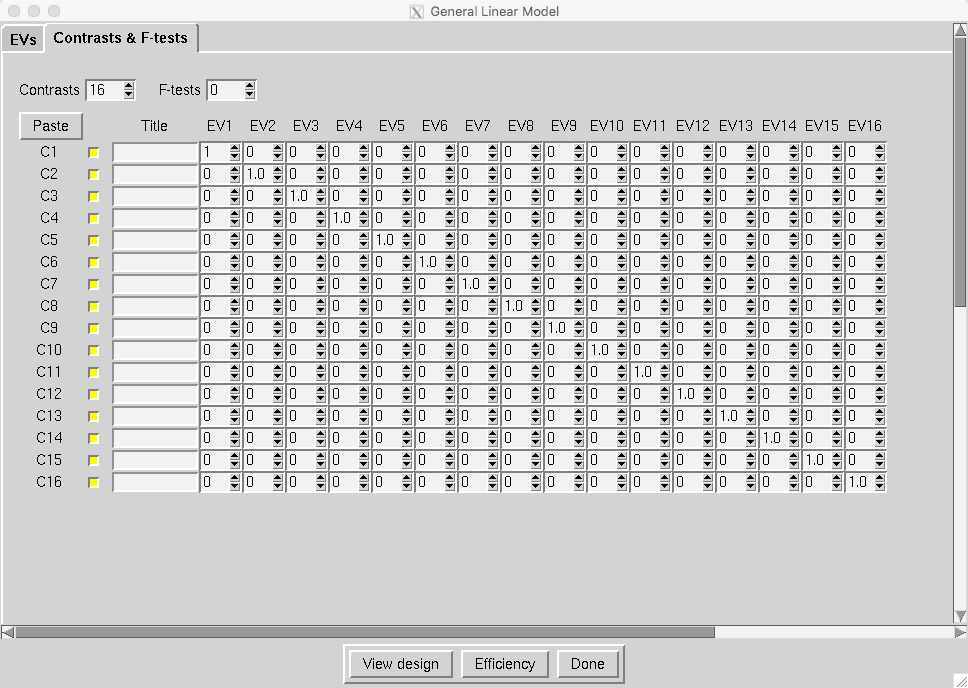Toggle the C11 yellow checkbox

pyautogui.click(x=93, y=372)
